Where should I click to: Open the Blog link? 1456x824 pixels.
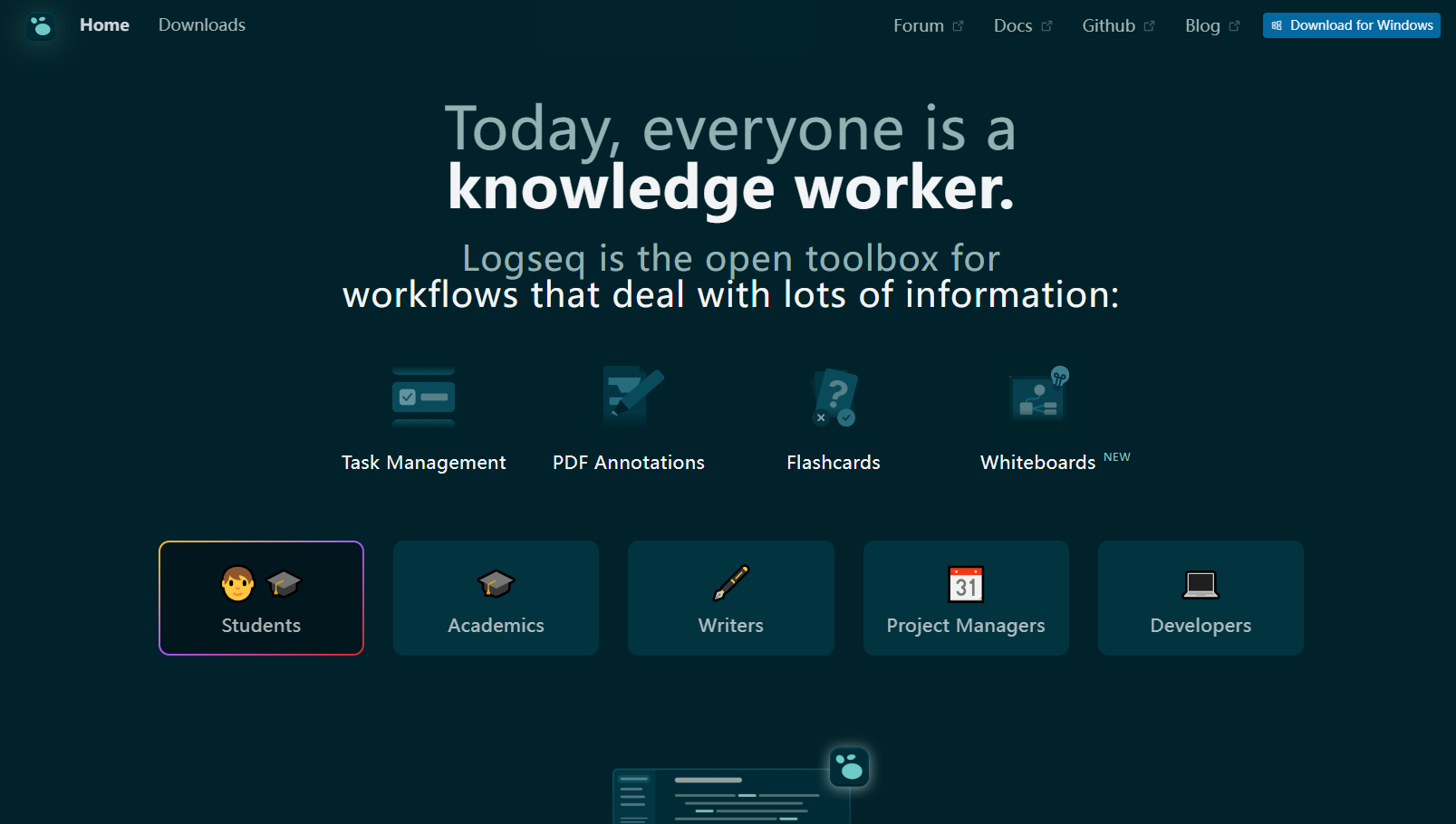click(x=1212, y=25)
